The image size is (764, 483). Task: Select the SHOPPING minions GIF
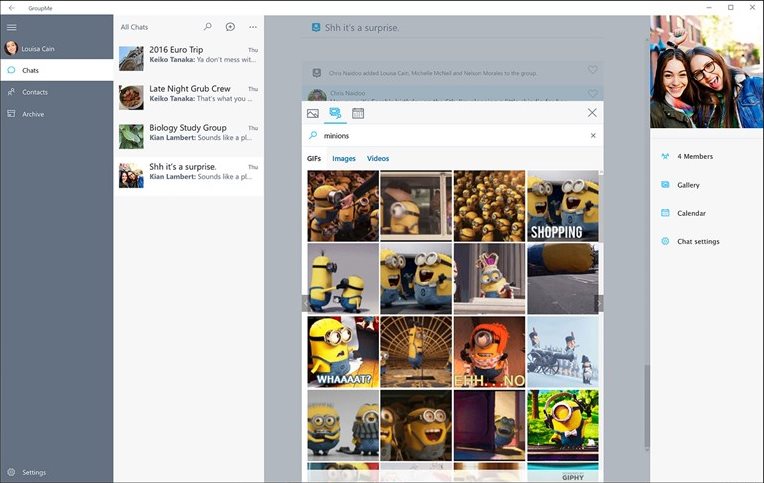click(563, 206)
